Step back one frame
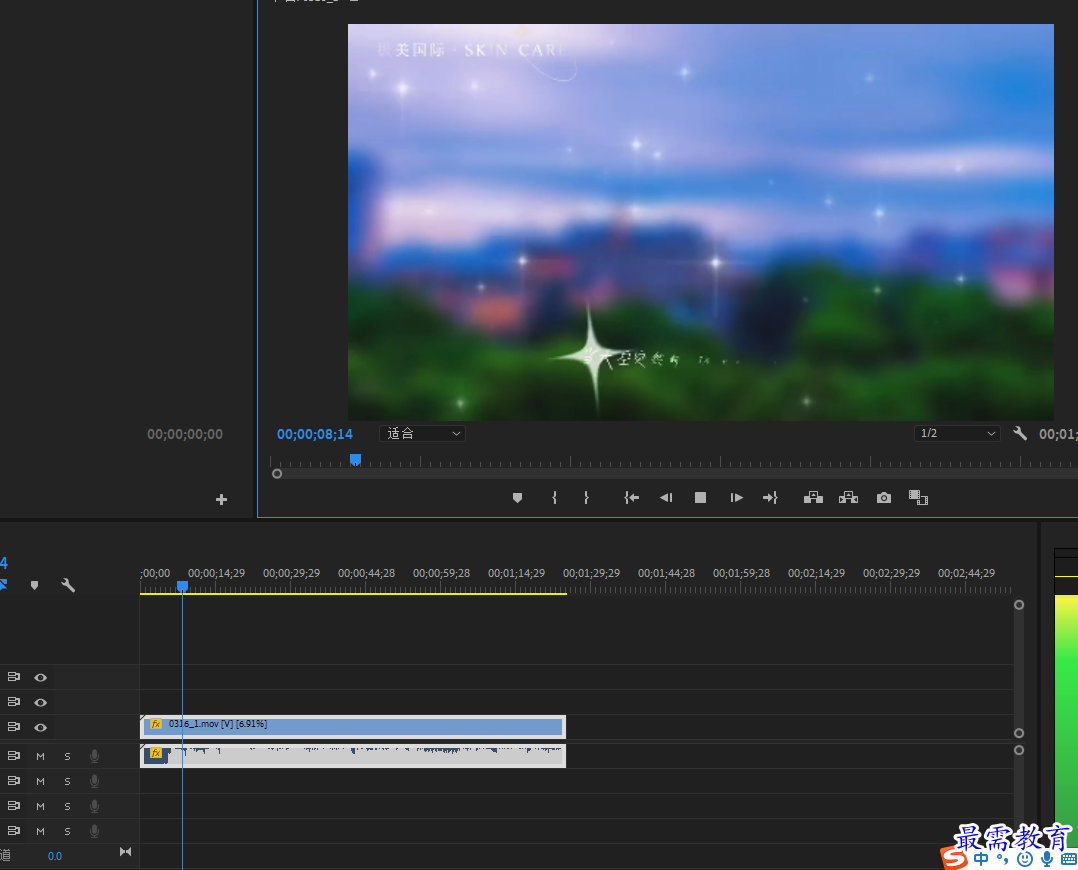This screenshot has width=1078, height=870. [666, 497]
